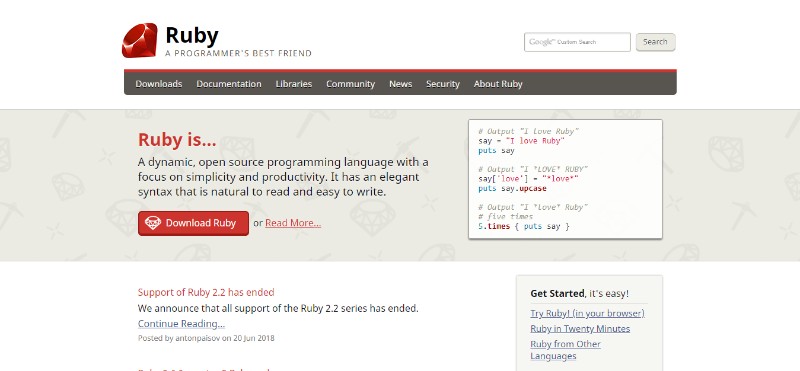
Task: Open About Ruby in the navigation bar
Action: pyautogui.click(x=498, y=84)
